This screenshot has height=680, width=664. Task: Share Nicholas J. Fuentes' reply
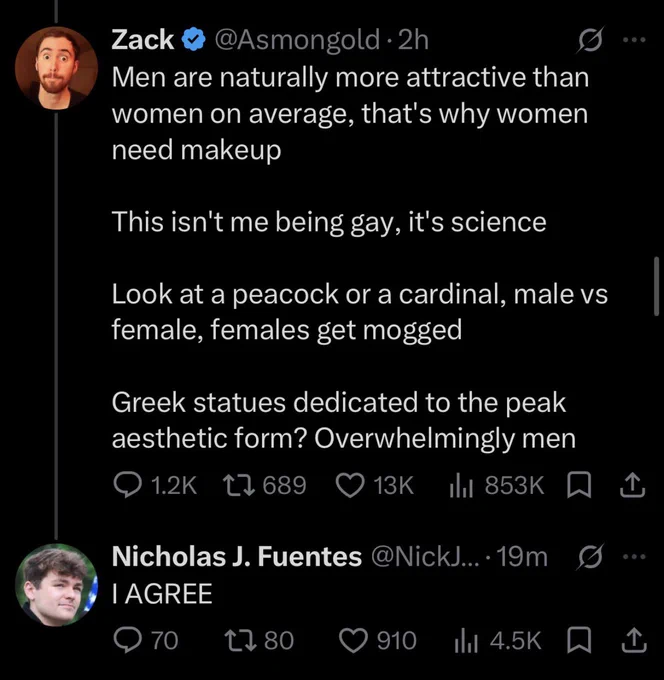633,640
